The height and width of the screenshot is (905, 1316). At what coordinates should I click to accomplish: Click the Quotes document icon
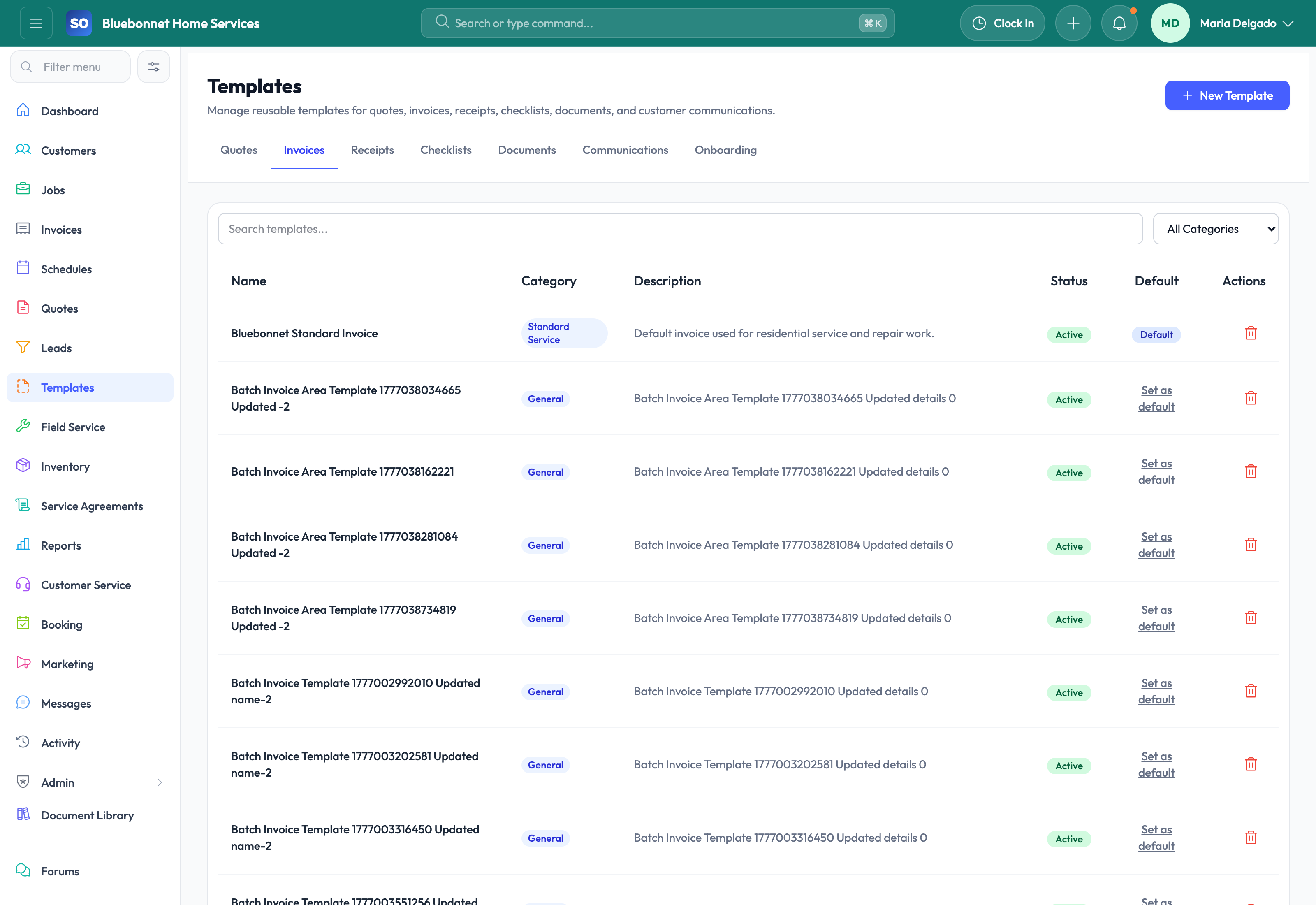point(23,307)
